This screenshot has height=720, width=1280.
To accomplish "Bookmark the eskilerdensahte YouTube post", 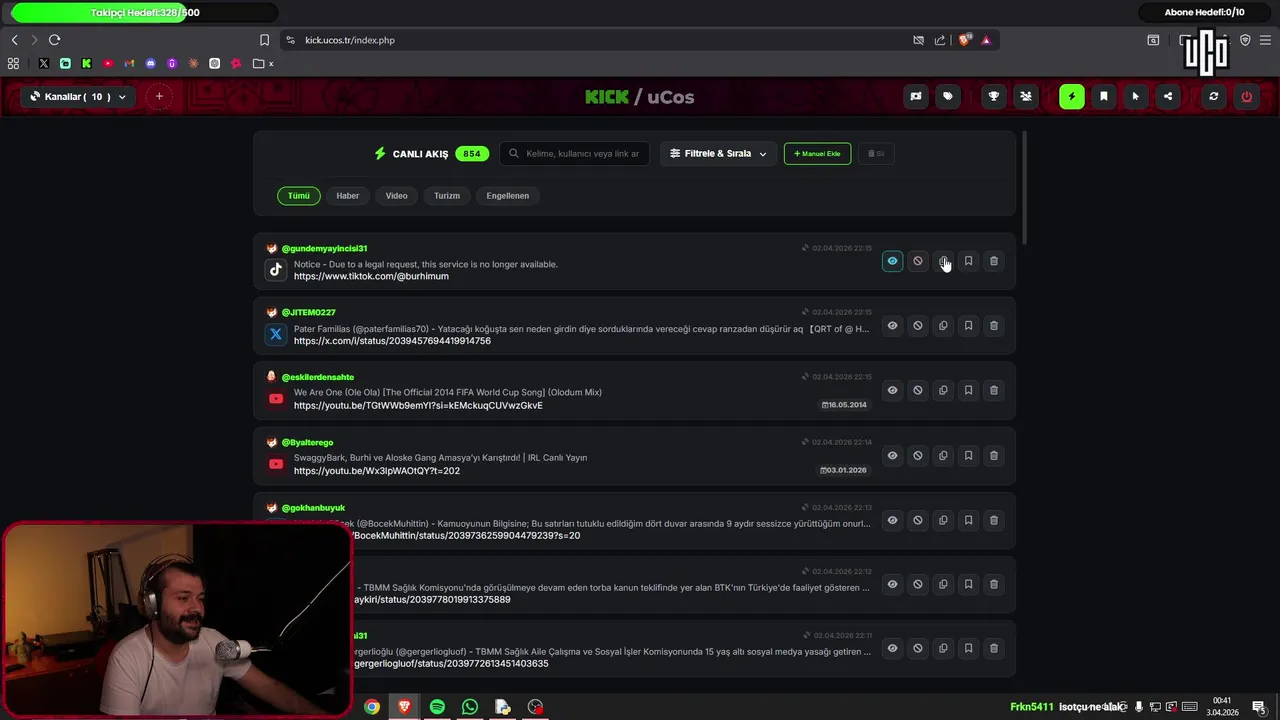I will tap(968, 390).
